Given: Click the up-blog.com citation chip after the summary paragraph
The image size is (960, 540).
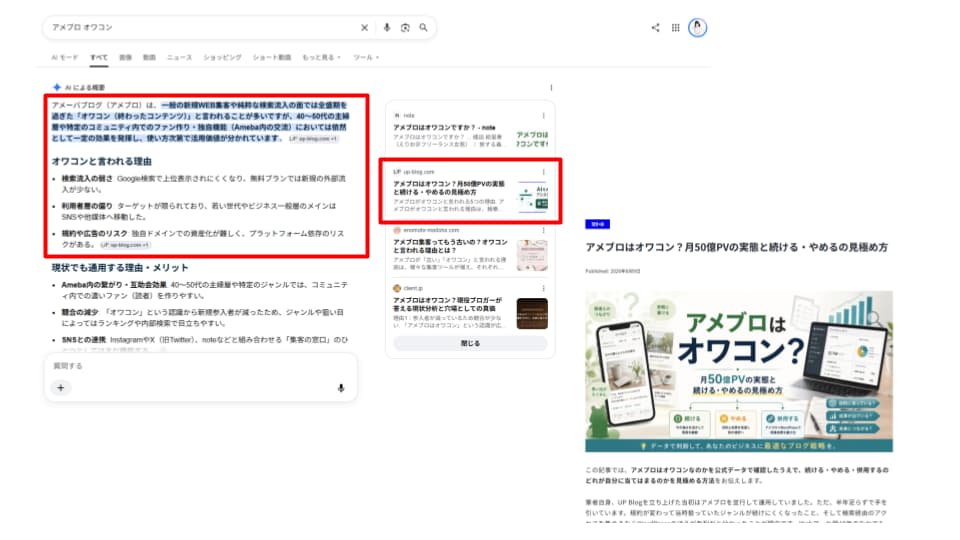Looking at the screenshot, I should click(x=313, y=139).
